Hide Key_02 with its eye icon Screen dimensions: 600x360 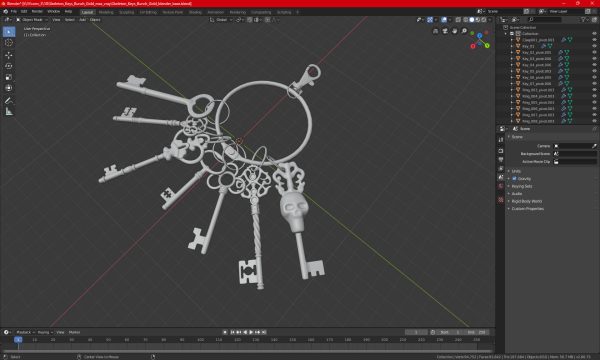click(x=594, y=52)
